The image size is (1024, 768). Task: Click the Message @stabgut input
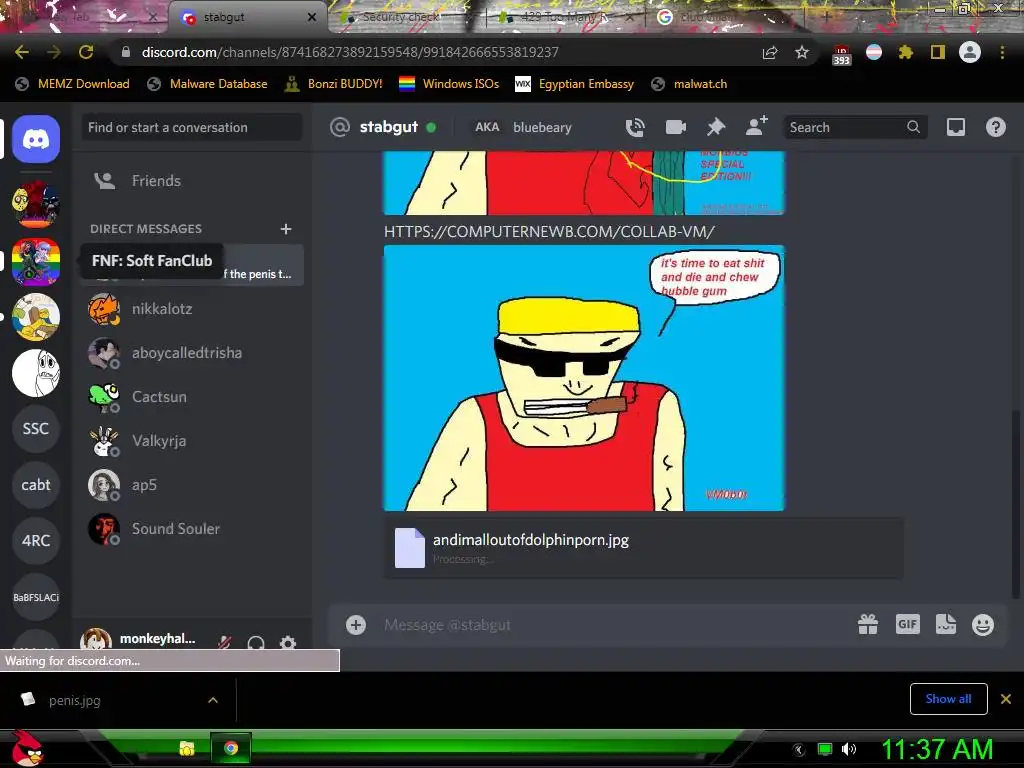tap(614, 625)
